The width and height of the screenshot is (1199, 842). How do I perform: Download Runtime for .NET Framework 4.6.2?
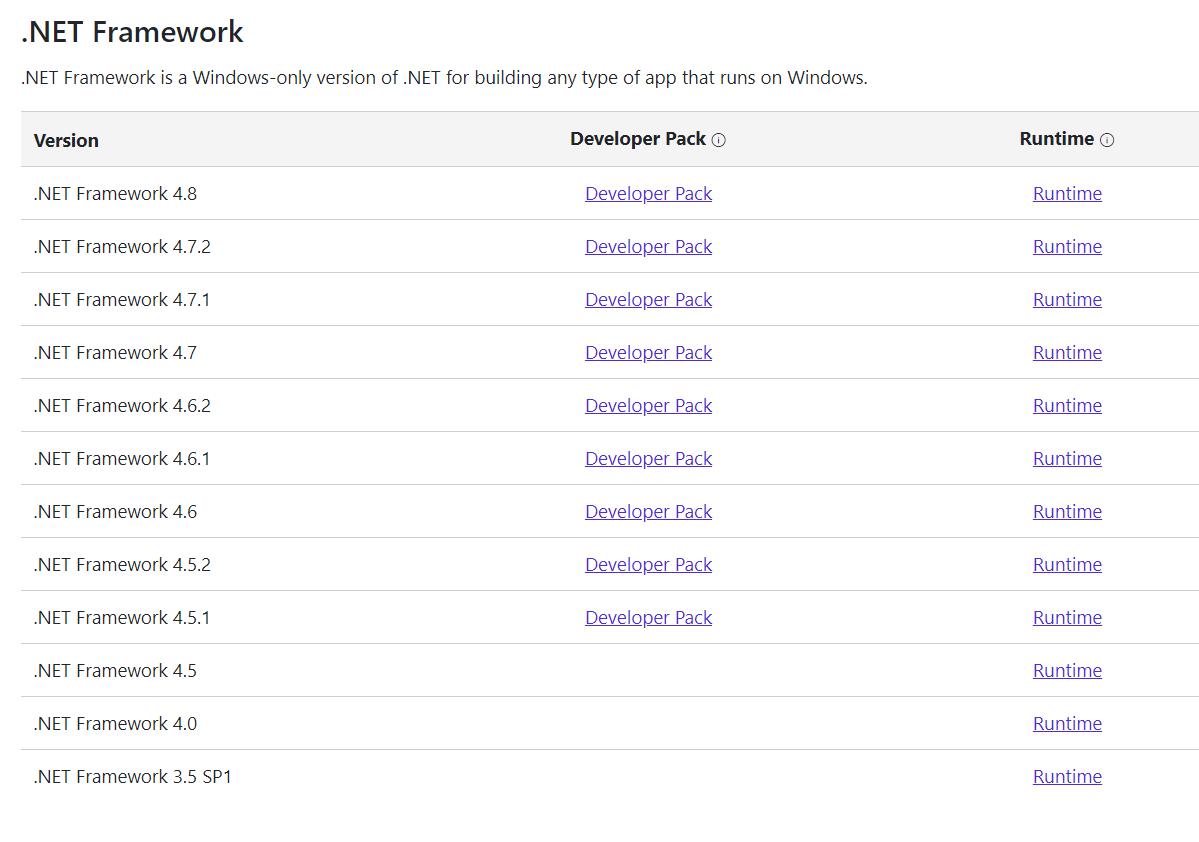tap(1067, 405)
